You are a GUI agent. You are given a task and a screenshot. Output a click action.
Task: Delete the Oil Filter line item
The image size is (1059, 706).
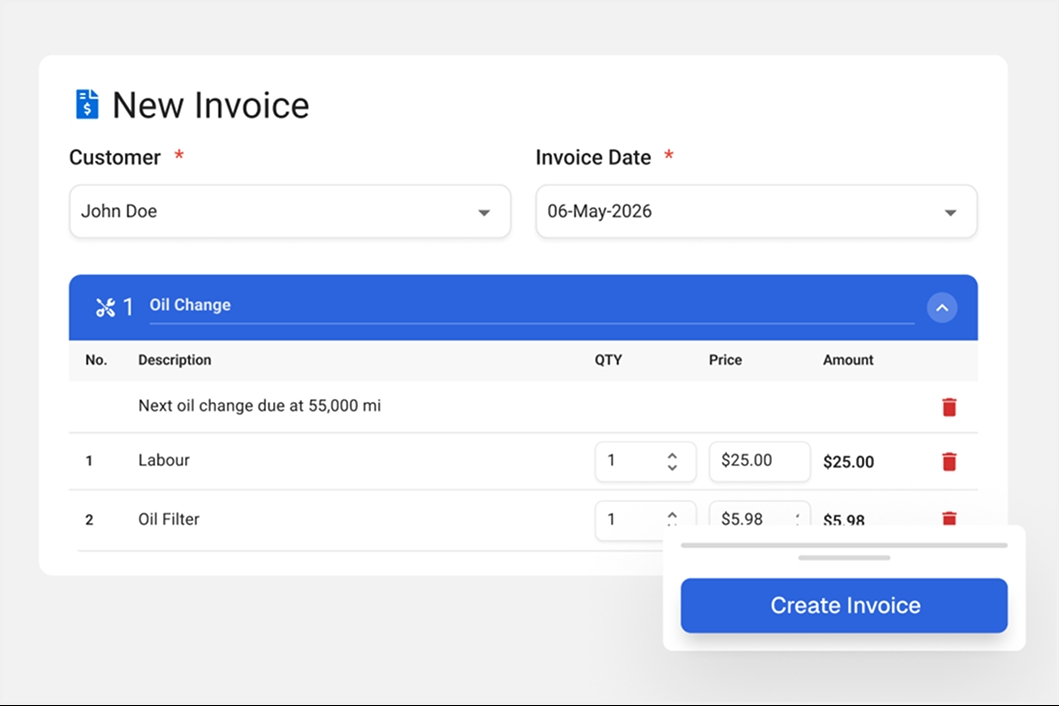click(949, 518)
